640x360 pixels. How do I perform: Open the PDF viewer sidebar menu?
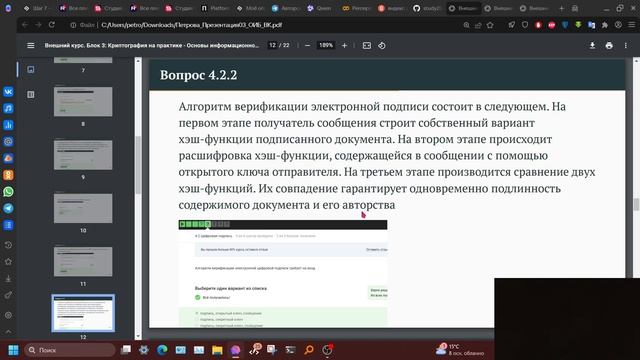pyautogui.click(x=31, y=45)
